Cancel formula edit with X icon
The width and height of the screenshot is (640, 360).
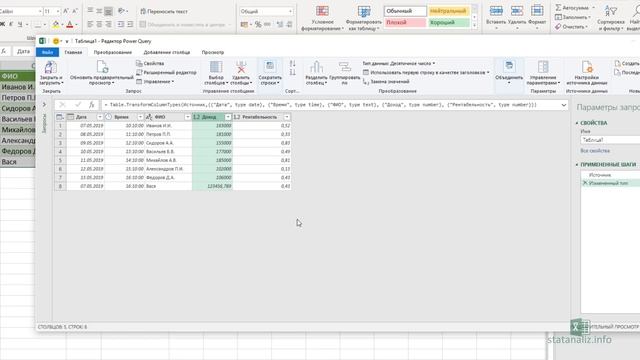[x=62, y=105]
